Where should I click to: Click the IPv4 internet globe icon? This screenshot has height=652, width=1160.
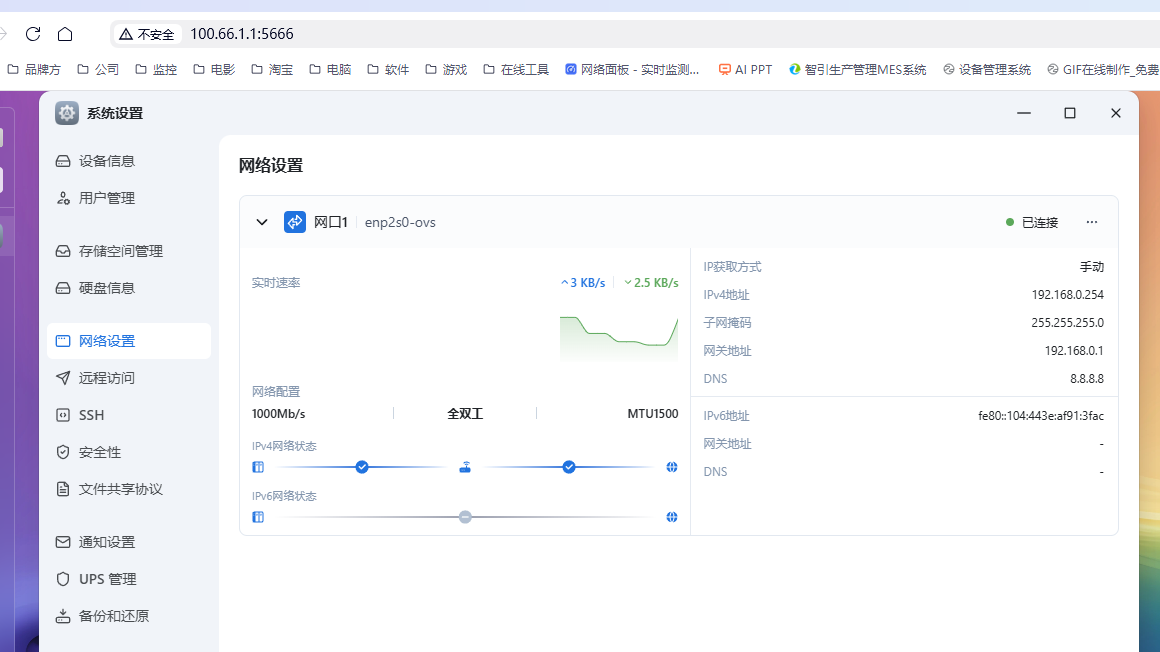pos(672,467)
